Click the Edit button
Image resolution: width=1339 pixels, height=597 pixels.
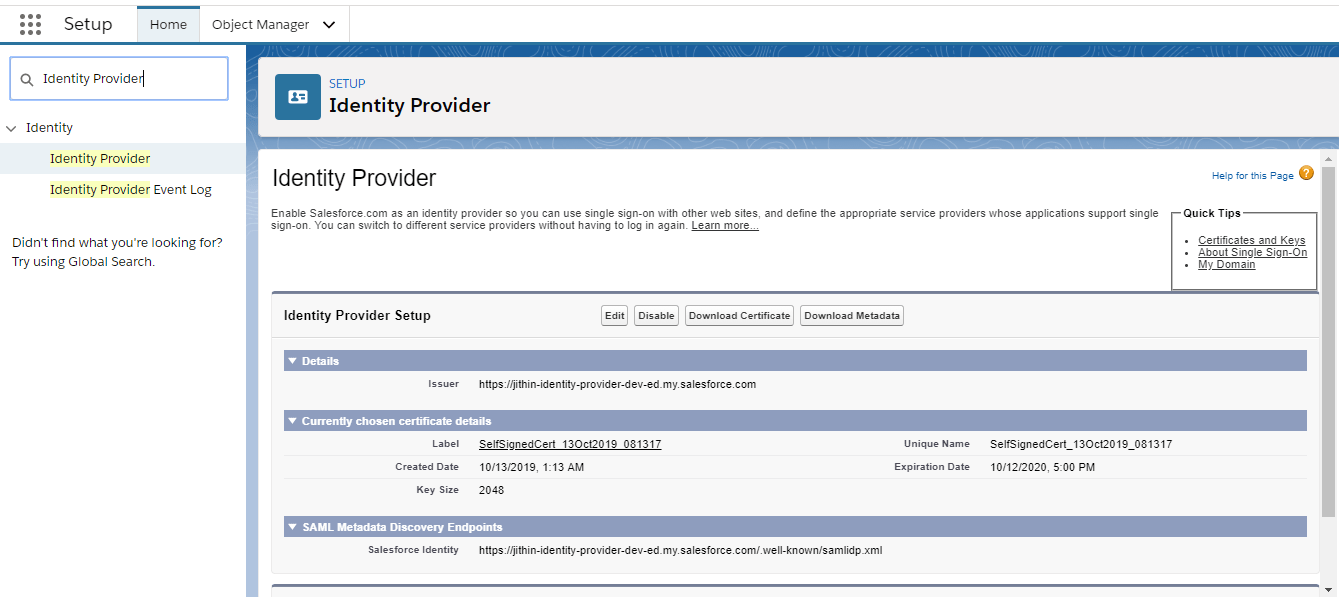click(615, 316)
